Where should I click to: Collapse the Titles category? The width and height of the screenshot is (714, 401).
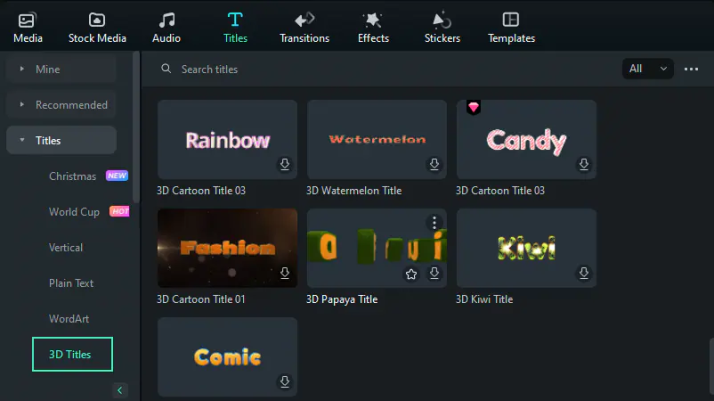[22, 141]
